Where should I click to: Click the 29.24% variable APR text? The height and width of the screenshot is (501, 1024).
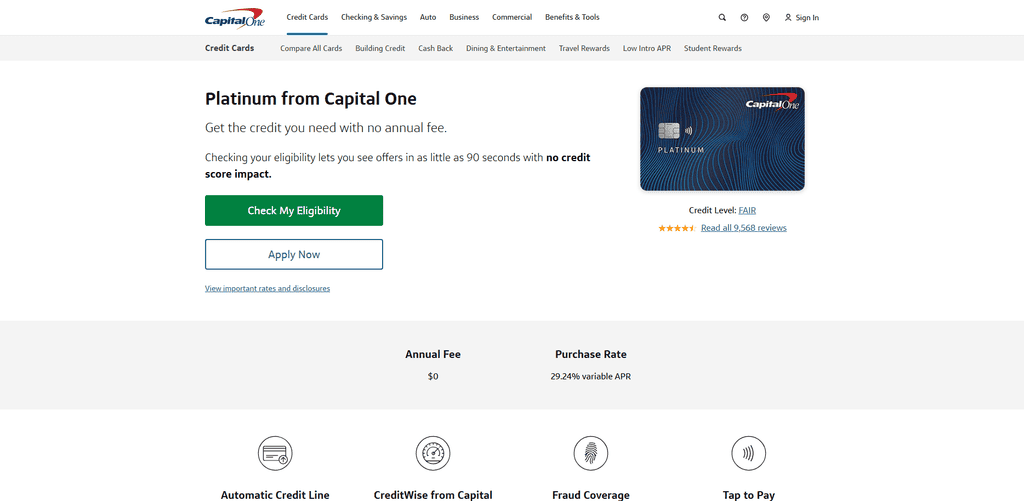point(591,377)
